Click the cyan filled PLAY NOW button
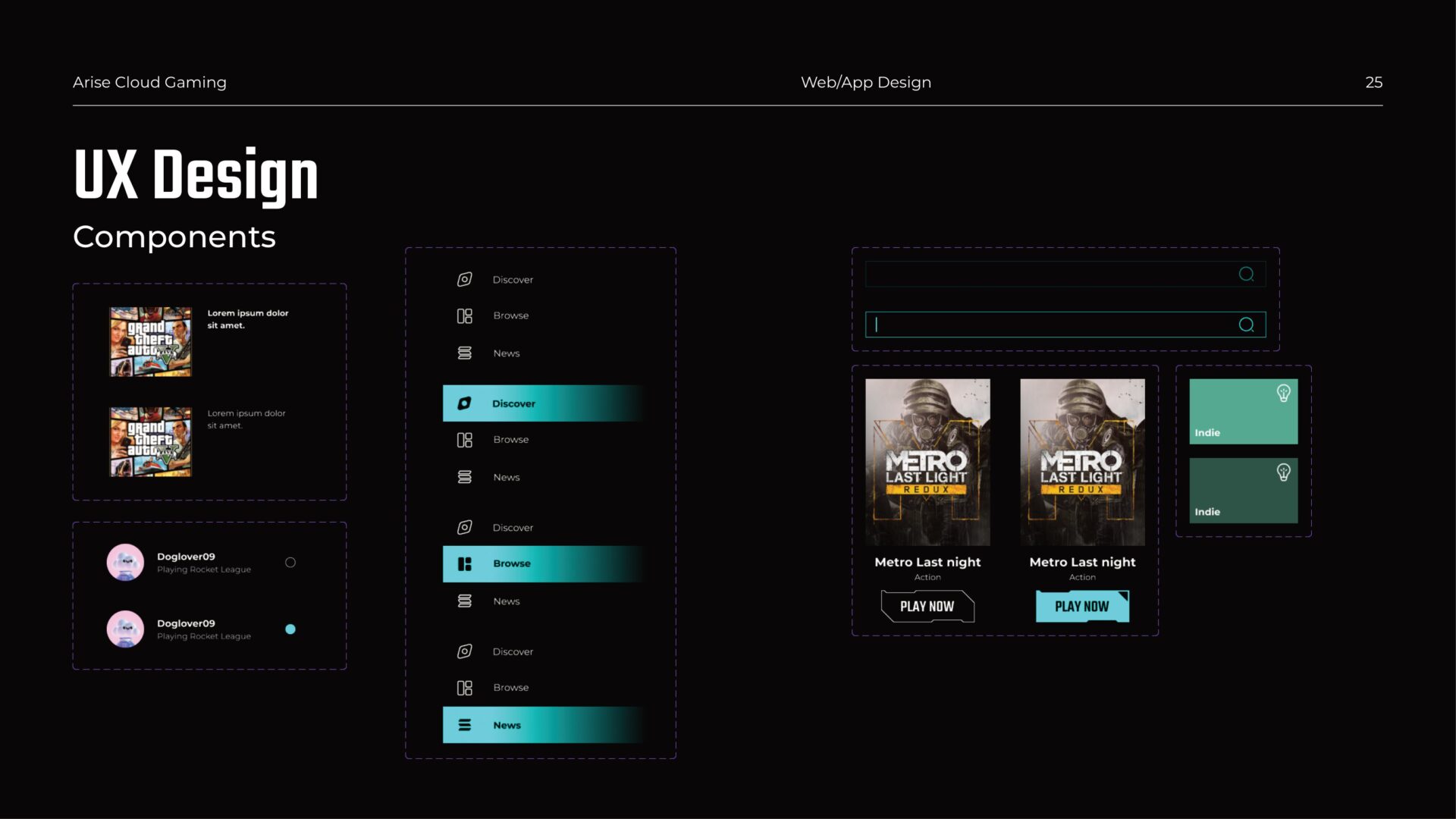This screenshot has height=819, width=1456. tap(1082, 606)
